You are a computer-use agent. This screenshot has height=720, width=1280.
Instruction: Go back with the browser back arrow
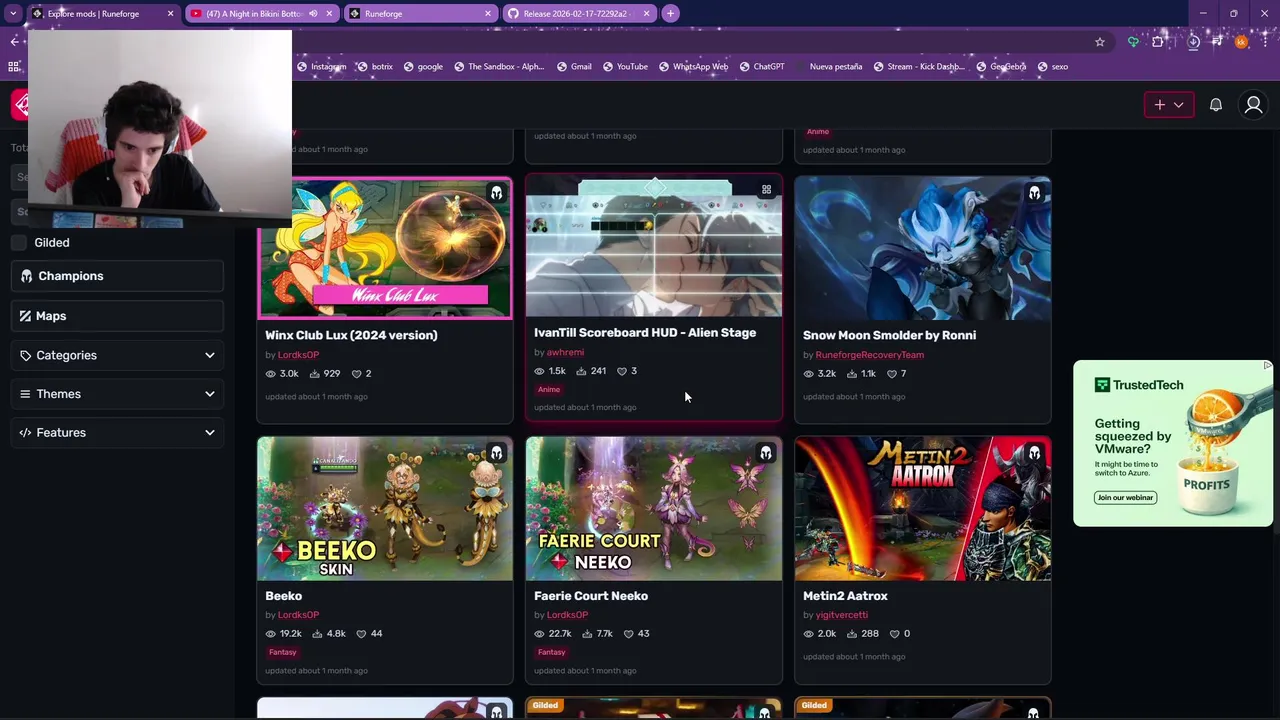click(x=14, y=42)
